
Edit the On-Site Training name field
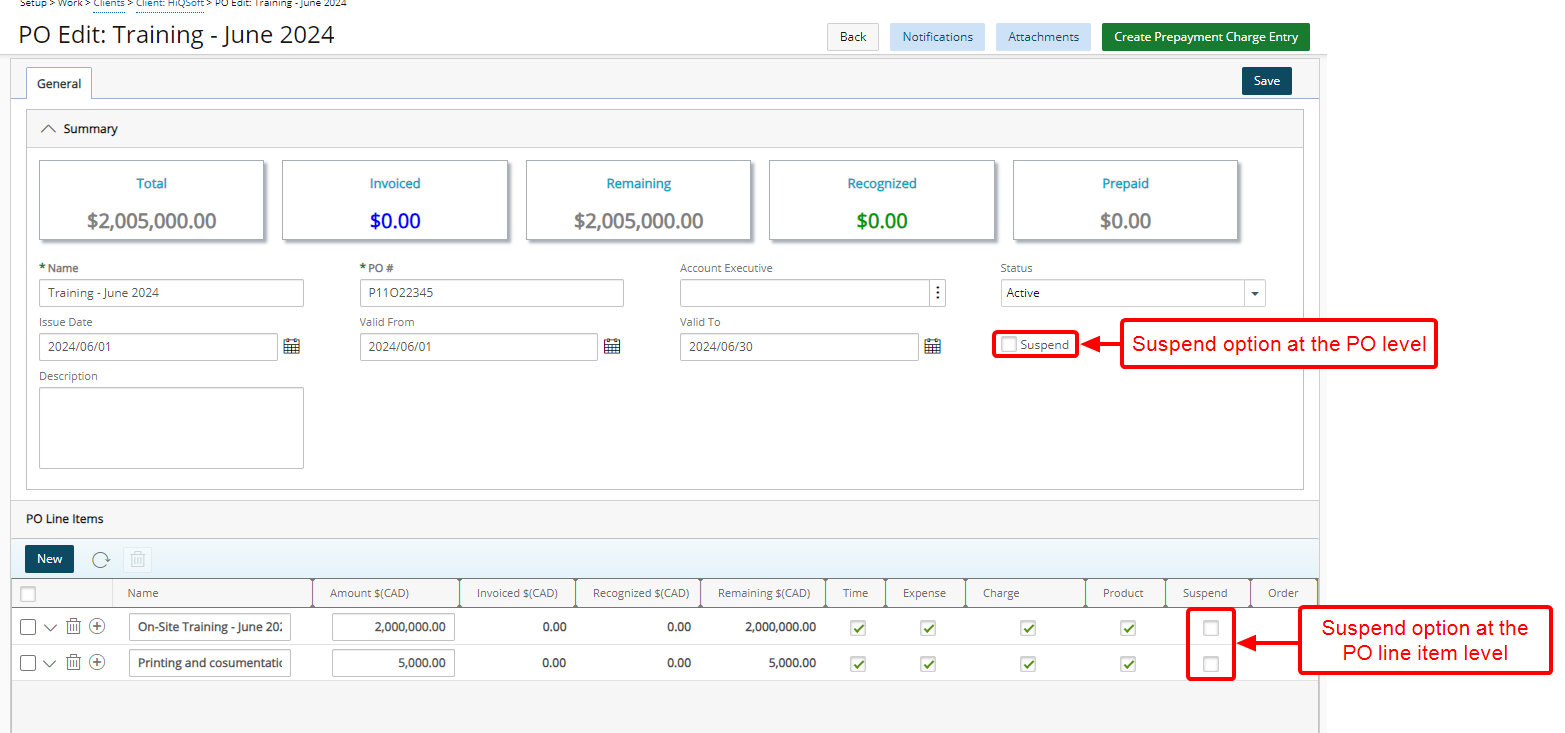point(210,627)
